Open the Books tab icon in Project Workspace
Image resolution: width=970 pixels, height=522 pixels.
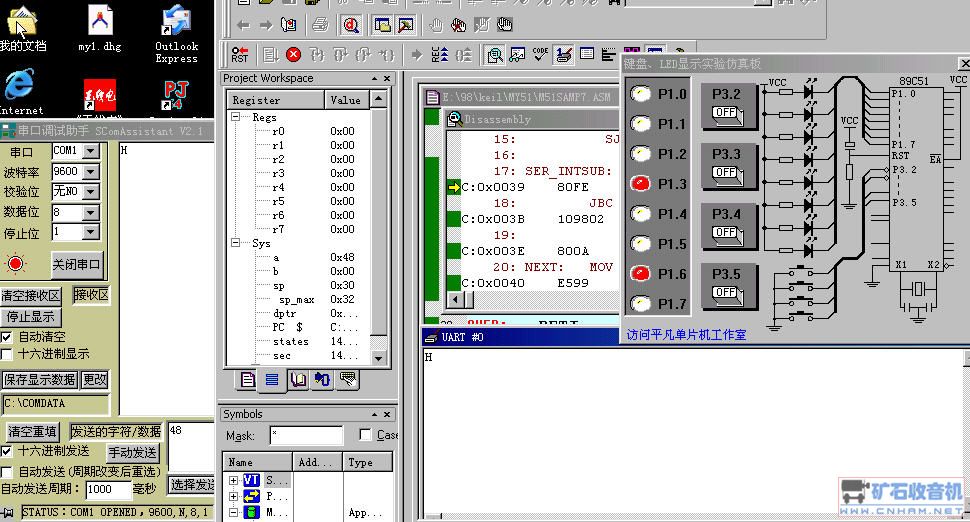click(x=298, y=380)
